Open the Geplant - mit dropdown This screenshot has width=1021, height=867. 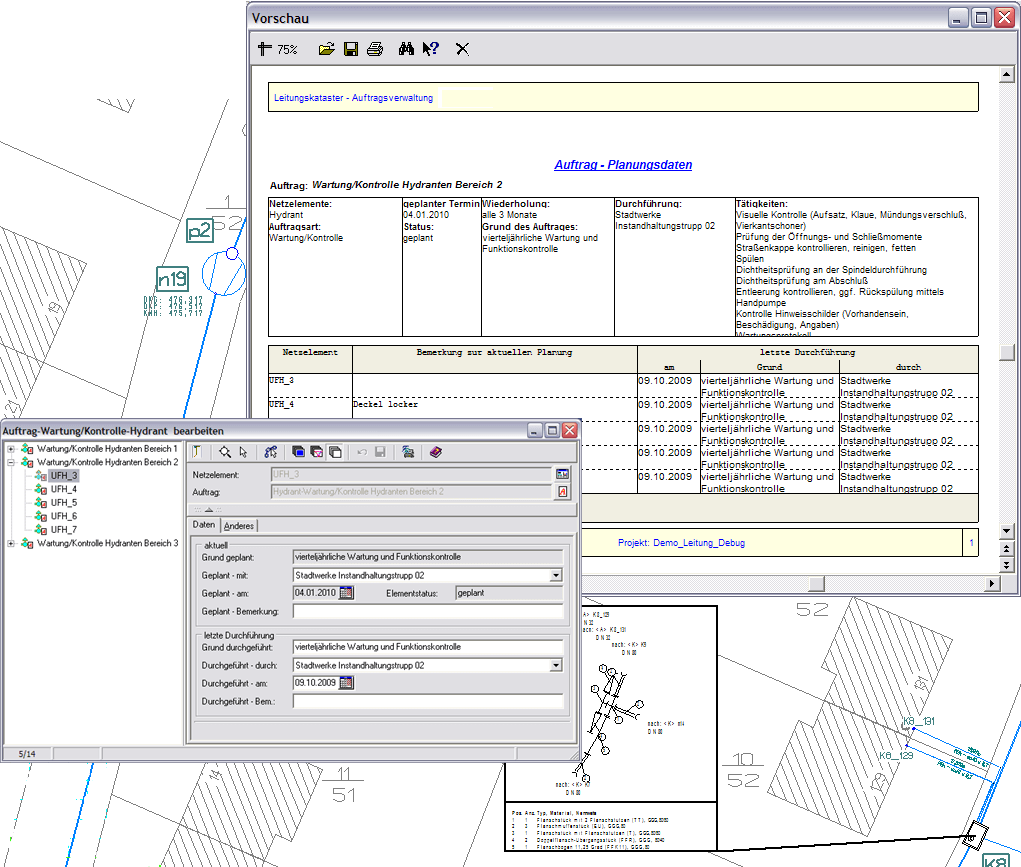point(556,576)
